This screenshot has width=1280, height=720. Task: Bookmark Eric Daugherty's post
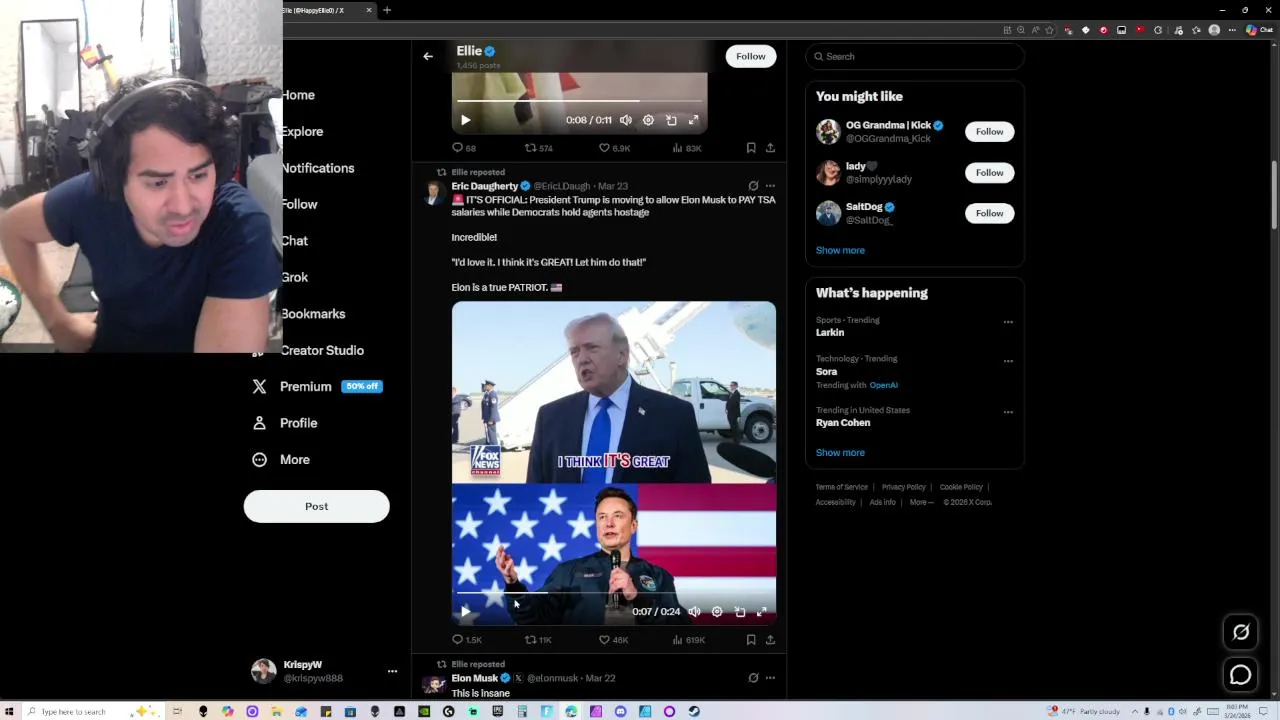(x=751, y=640)
